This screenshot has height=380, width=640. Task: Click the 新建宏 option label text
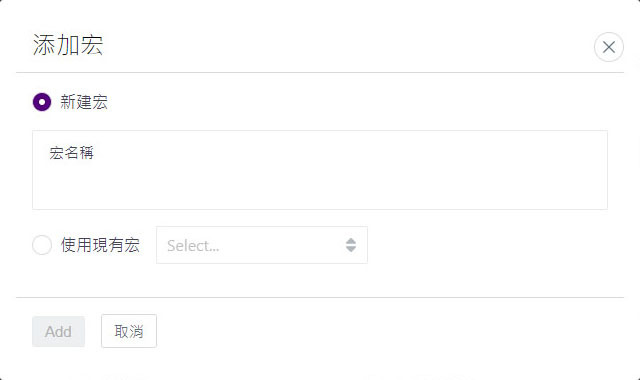pos(84,102)
